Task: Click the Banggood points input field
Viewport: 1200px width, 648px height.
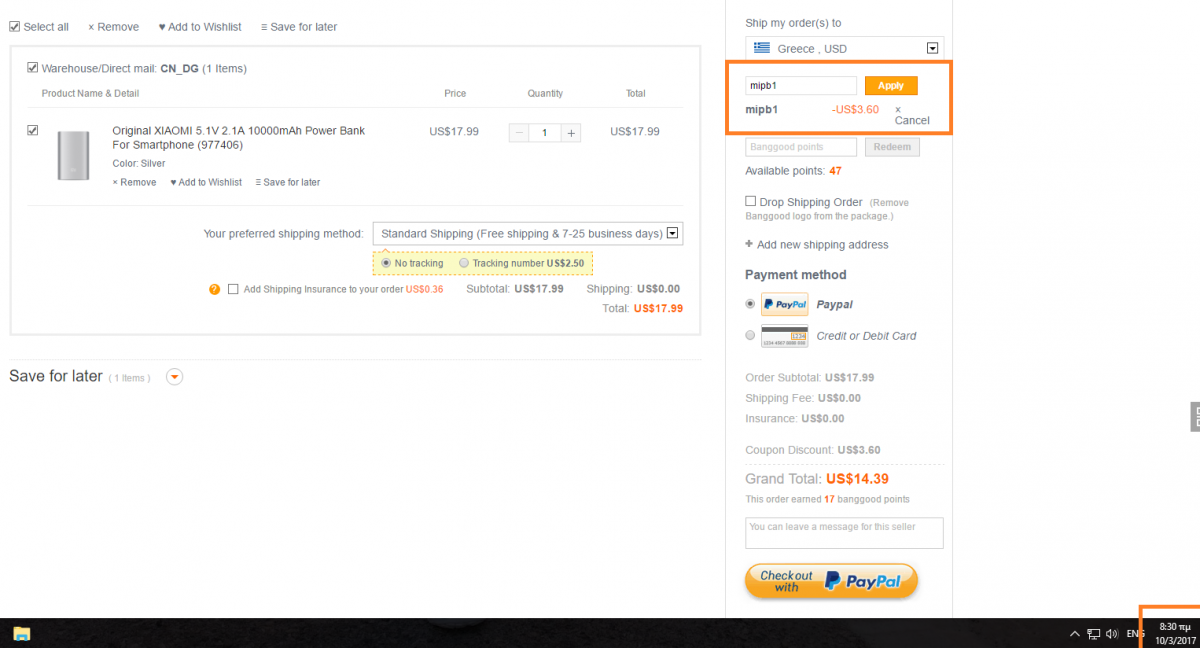Action: (x=801, y=147)
